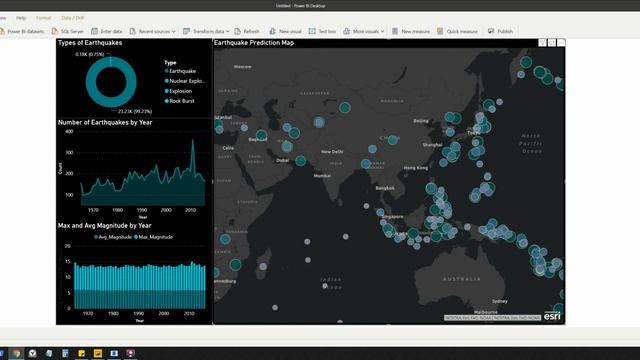
Task: Select the Avg_Magnitude legend item
Action: point(113,237)
